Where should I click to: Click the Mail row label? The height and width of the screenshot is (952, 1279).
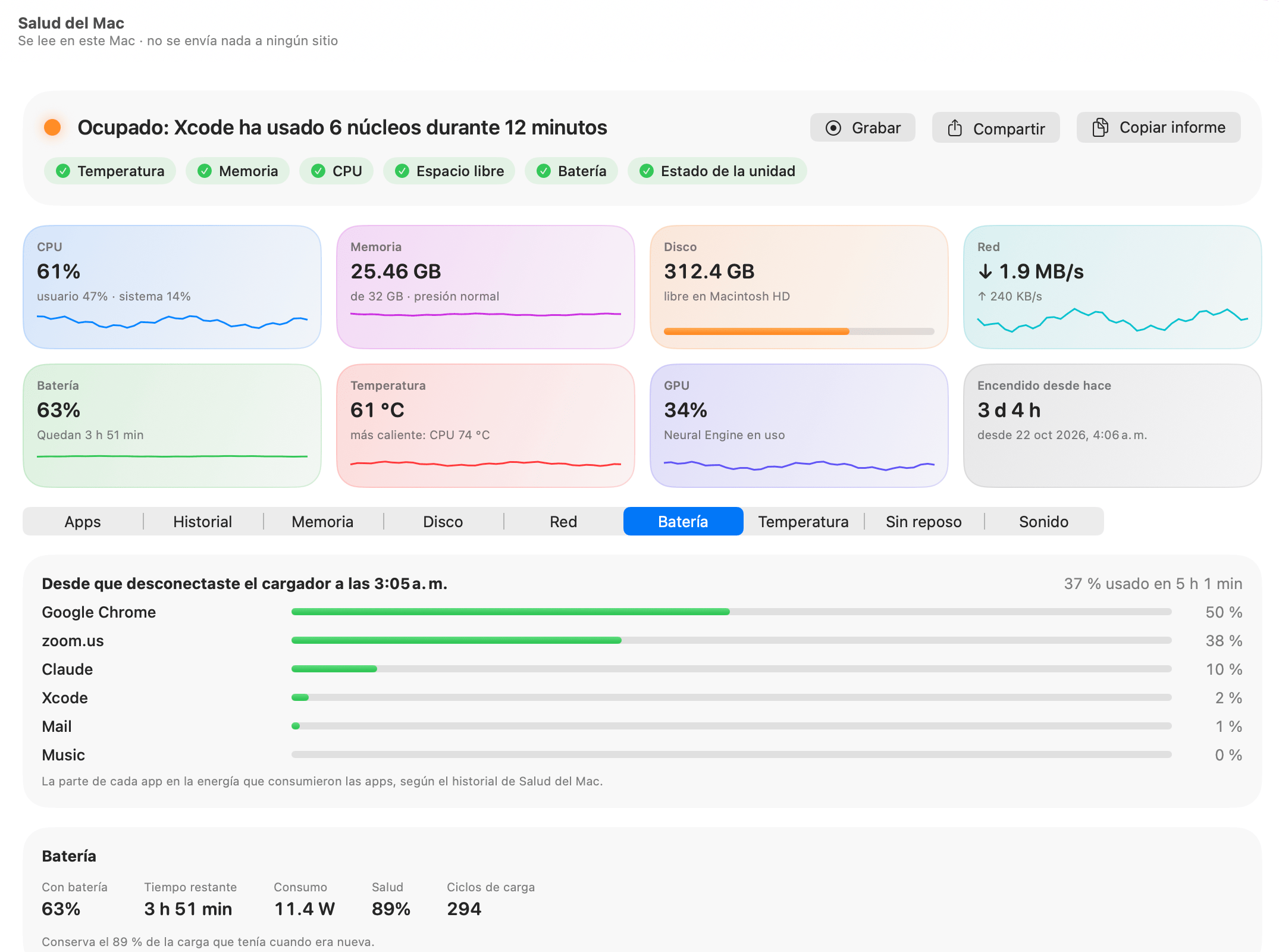coord(57,726)
